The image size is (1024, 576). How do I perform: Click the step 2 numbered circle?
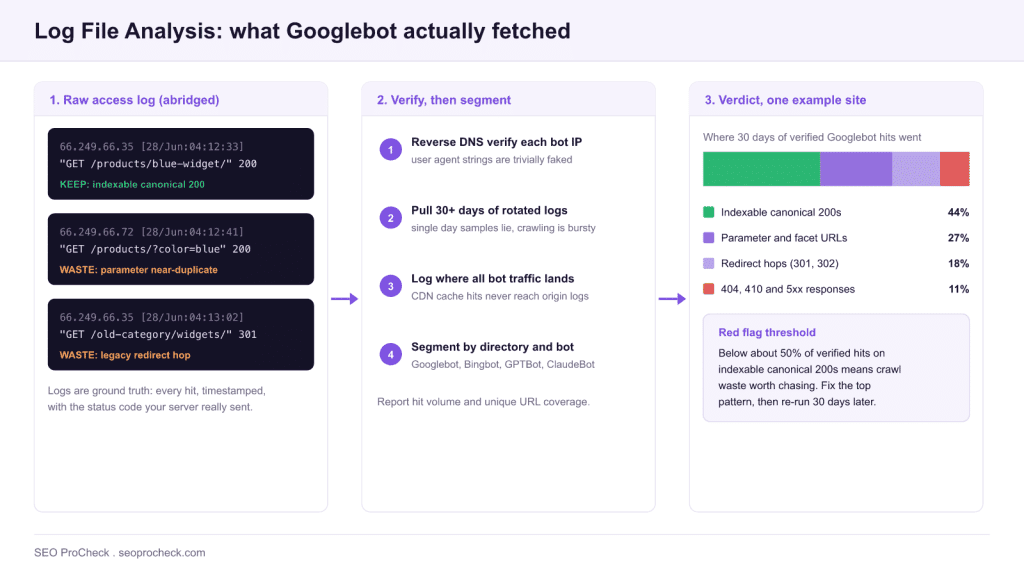pyautogui.click(x=391, y=218)
